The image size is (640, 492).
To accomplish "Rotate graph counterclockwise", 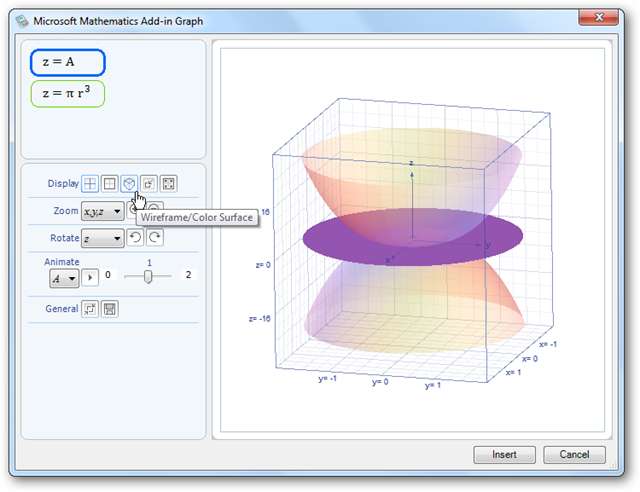I will tap(136, 237).
